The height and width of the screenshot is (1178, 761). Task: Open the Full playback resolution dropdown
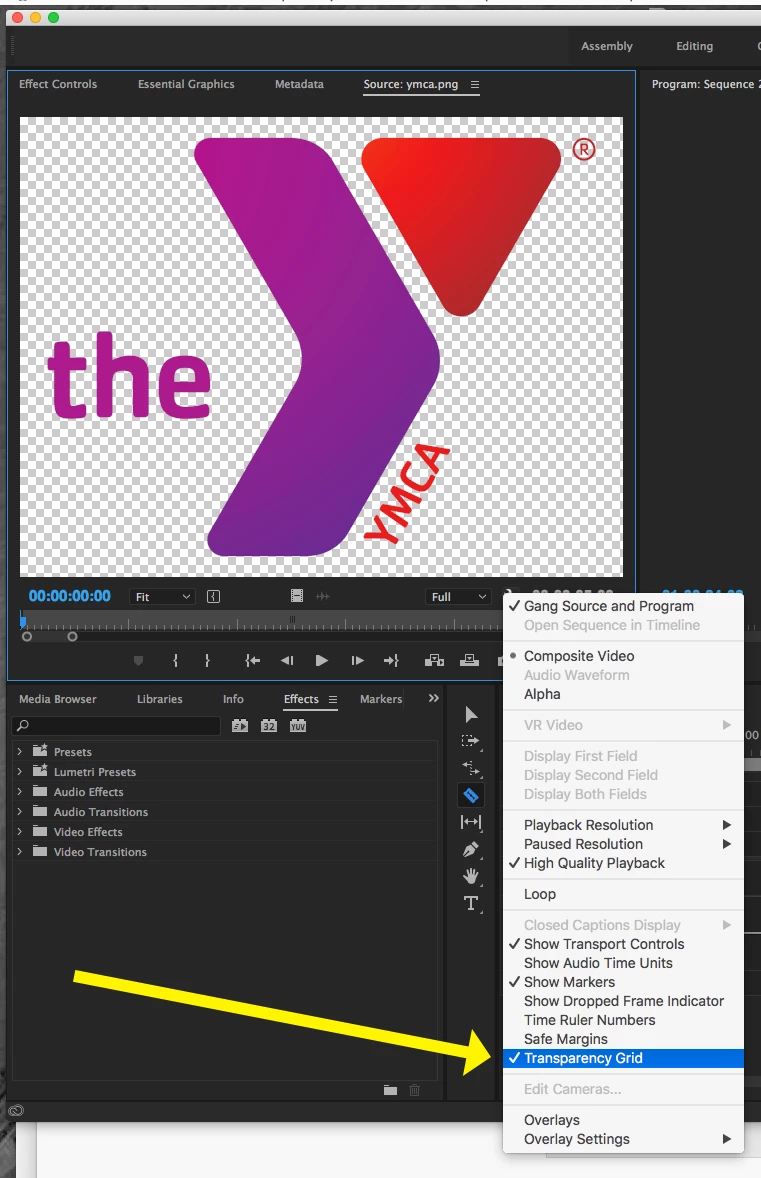pos(458,597)
